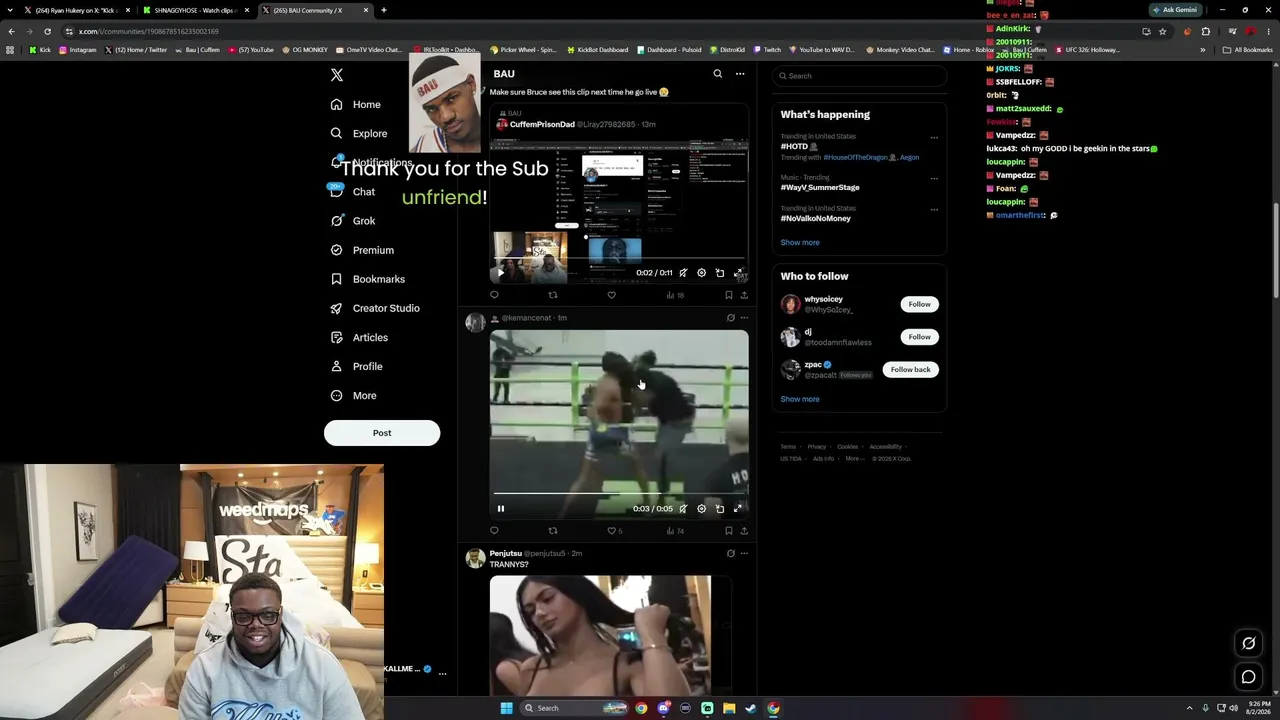Image resolution: width=1280 pixels, height=720 pixels.
Task: Follow the dj toodamnflawless account
Action: [x=919, y=337]
